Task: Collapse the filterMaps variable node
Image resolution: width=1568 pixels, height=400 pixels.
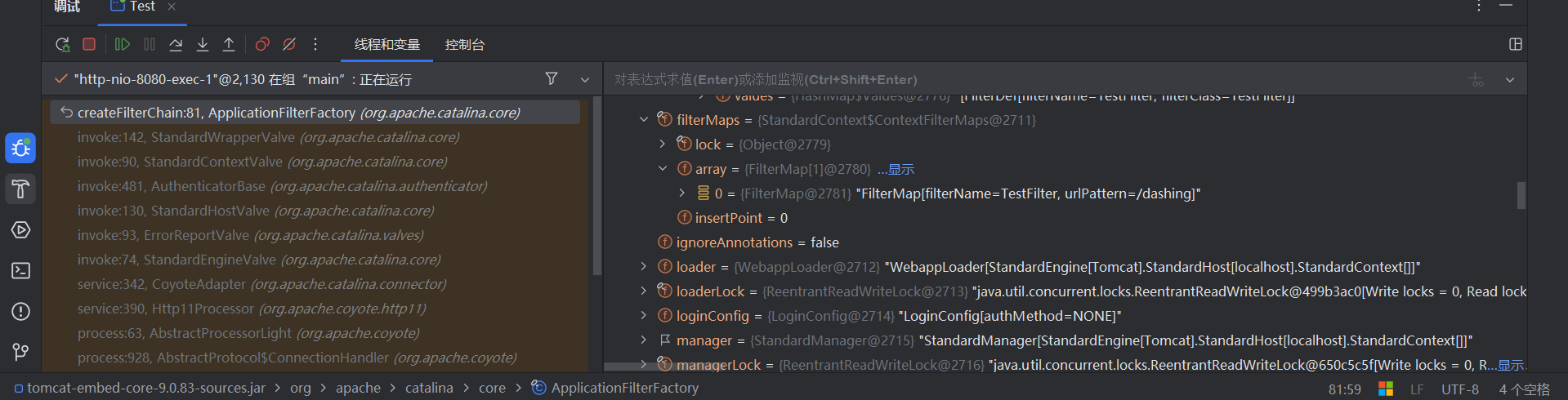Action: [x=644, y=120]
